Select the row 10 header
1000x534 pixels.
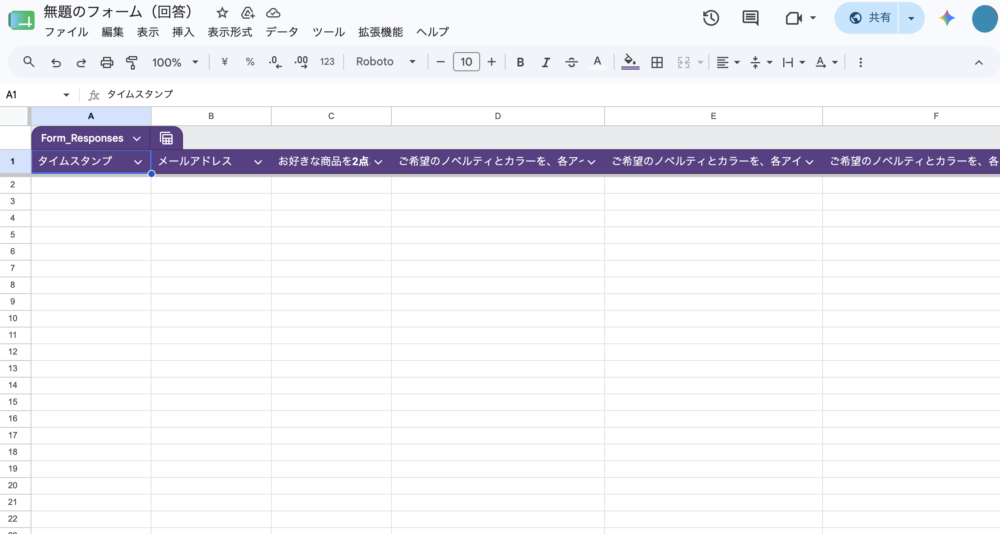coord(13,318)
